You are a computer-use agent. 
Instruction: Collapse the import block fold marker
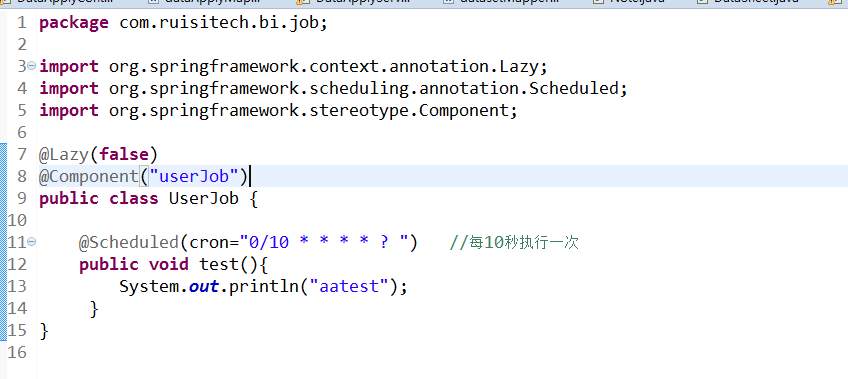(31, 66)
